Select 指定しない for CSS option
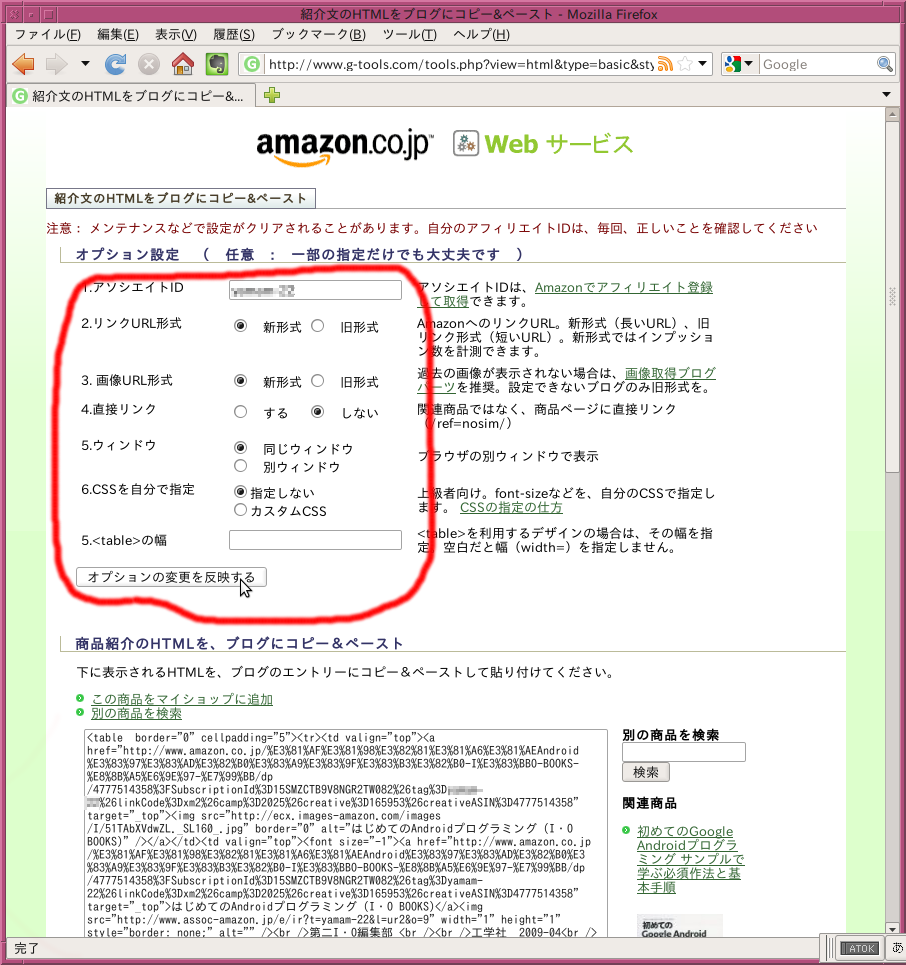 pyautogui.click(x=241, y=492)
